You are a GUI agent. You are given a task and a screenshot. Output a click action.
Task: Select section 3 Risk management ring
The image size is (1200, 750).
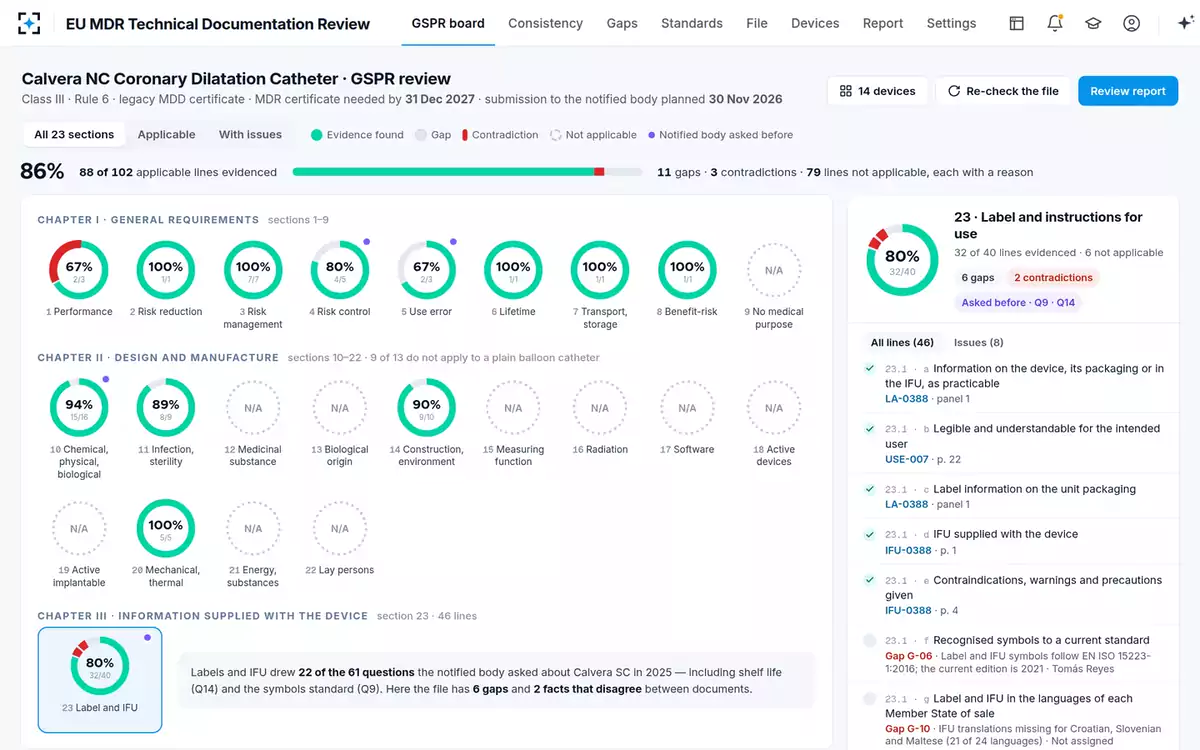coord(253,270)
